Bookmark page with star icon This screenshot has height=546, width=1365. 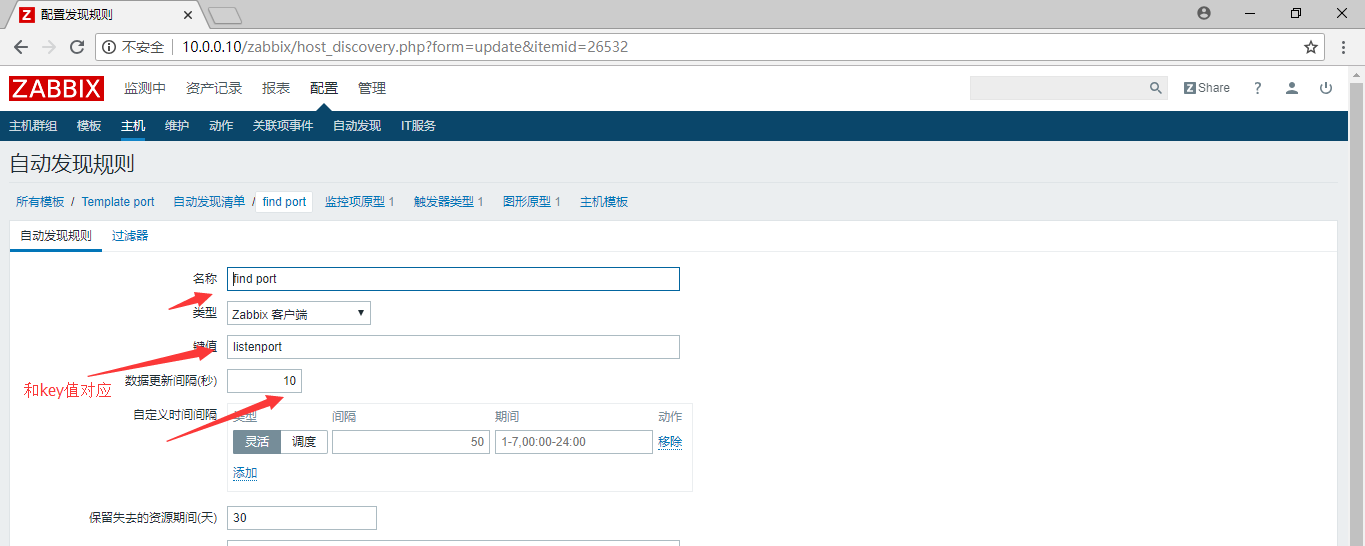tap(1311, 47)
